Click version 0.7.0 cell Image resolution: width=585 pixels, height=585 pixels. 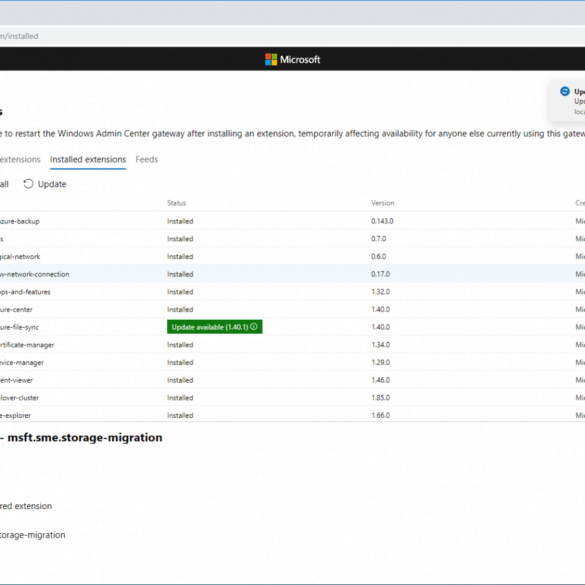tap(378, 239)
